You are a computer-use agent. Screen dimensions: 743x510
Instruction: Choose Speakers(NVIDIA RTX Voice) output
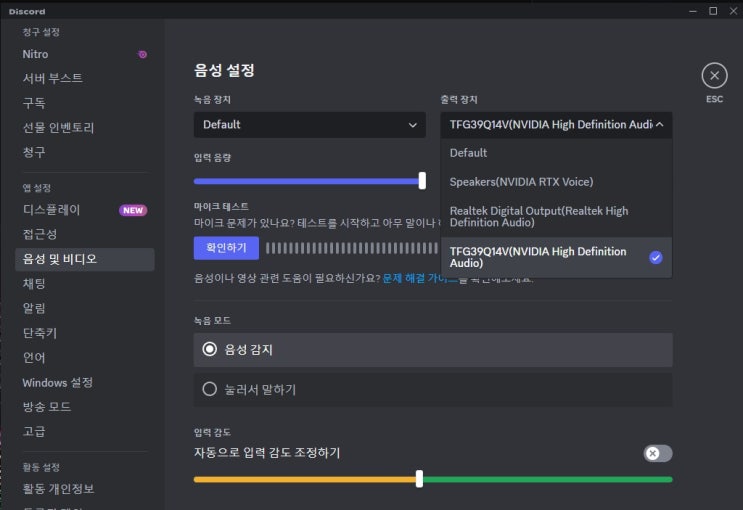(556, 182)
